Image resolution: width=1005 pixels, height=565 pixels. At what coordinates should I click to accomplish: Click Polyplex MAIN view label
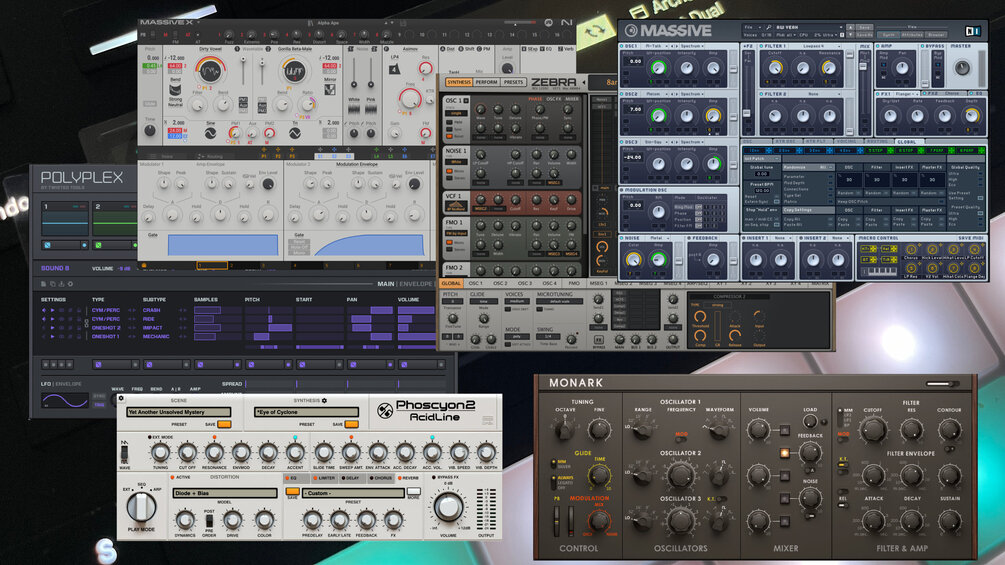(386, 284)
